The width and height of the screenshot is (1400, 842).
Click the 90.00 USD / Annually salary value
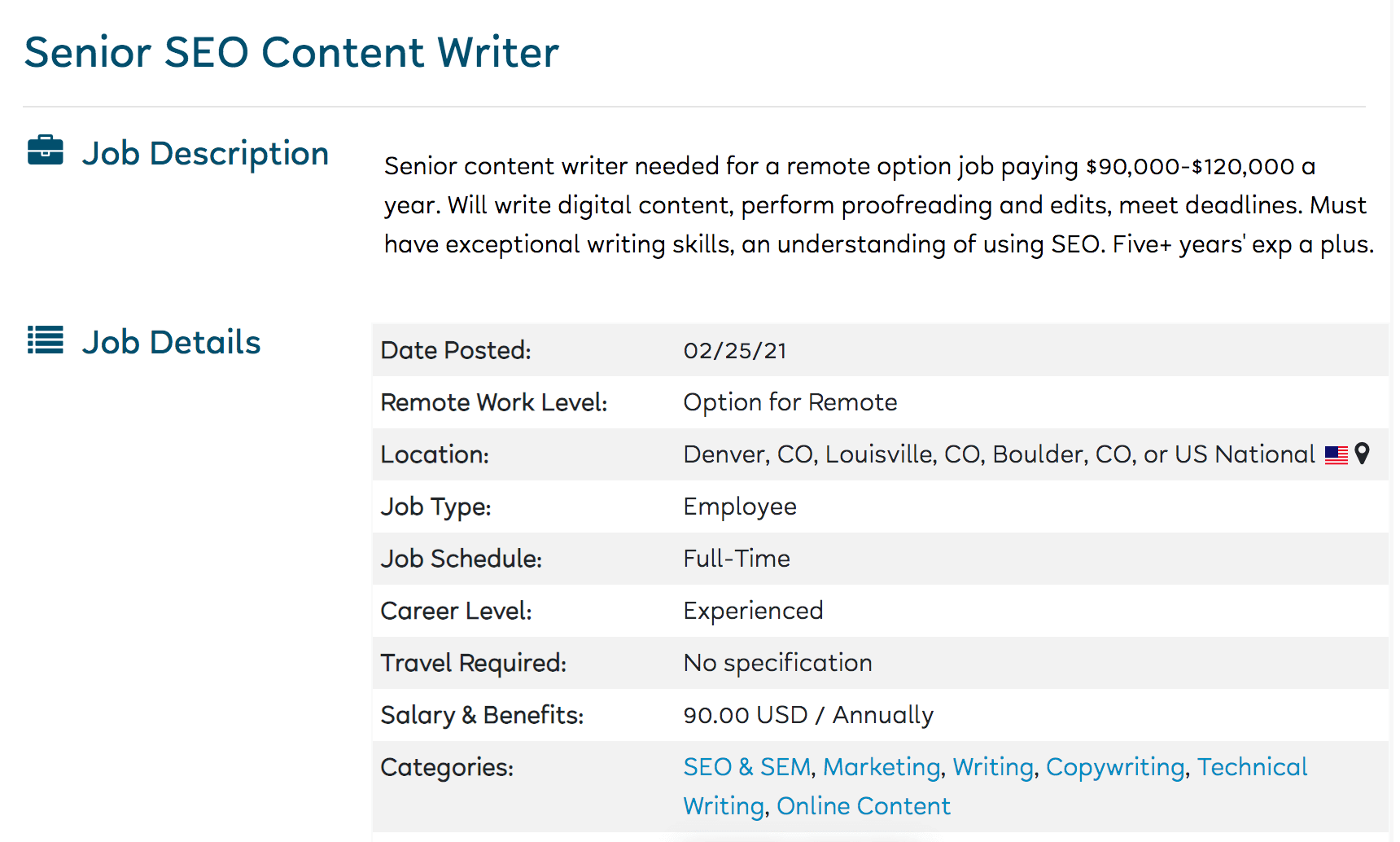pyautogui.click(x=807, y=715)
